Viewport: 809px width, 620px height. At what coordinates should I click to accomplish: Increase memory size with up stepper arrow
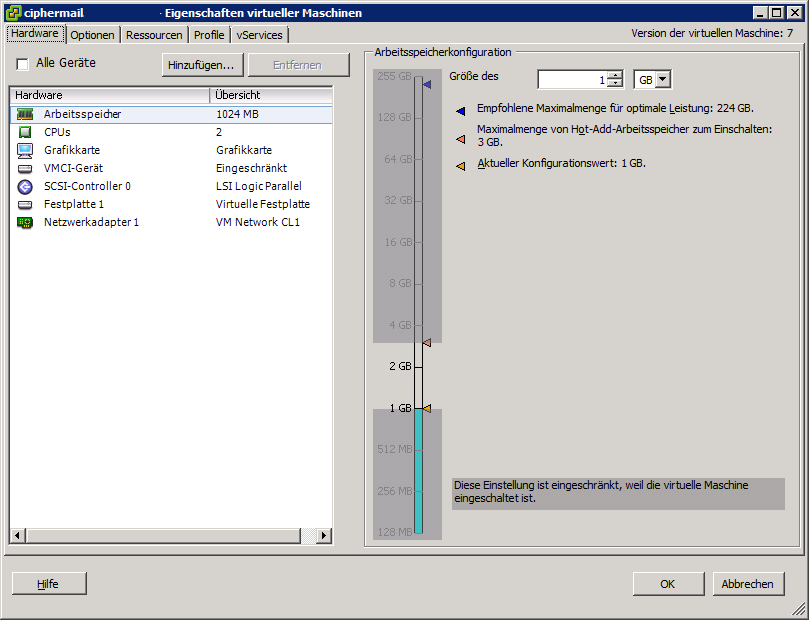614,75
